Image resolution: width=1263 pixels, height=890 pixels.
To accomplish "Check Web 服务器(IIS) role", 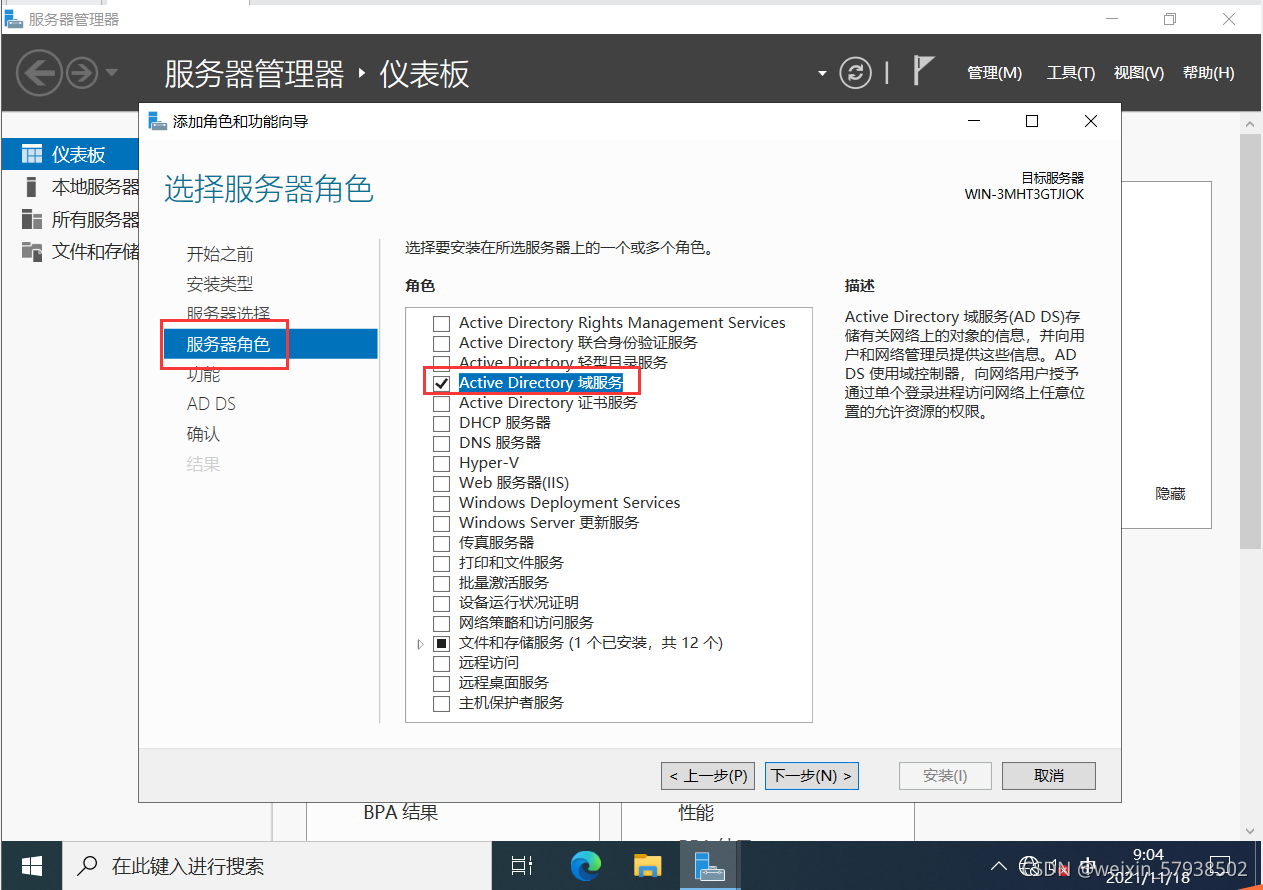I will (441, 483).
